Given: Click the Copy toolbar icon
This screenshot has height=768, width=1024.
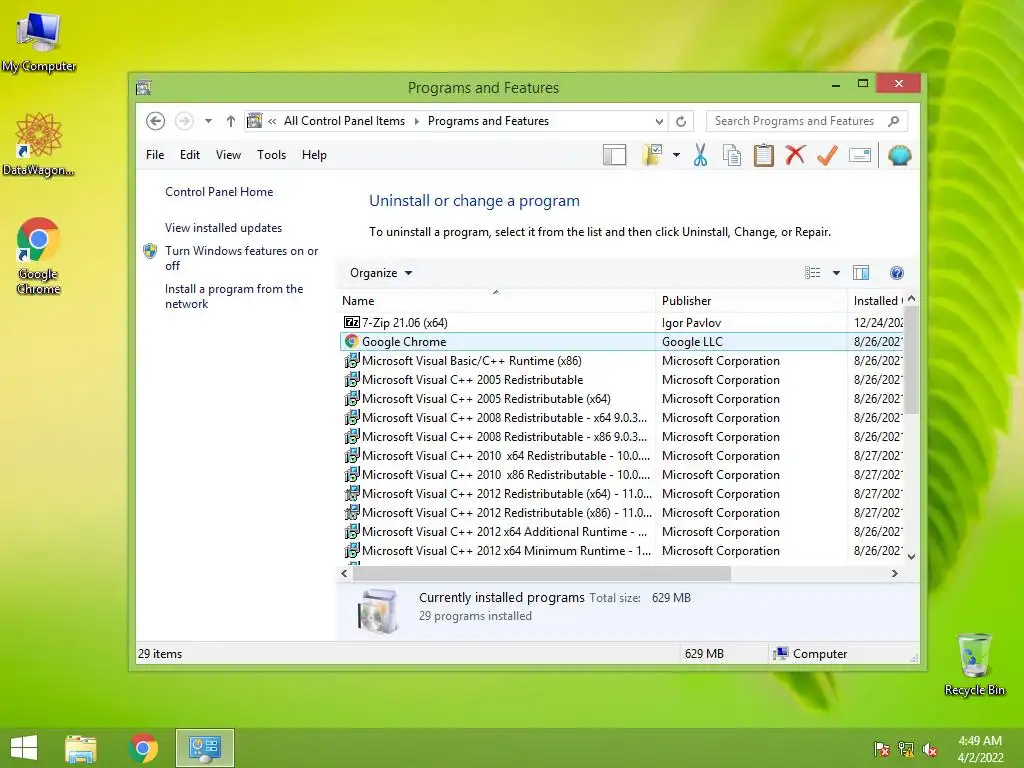Looking at the screenshot, I should pos(732,155).
